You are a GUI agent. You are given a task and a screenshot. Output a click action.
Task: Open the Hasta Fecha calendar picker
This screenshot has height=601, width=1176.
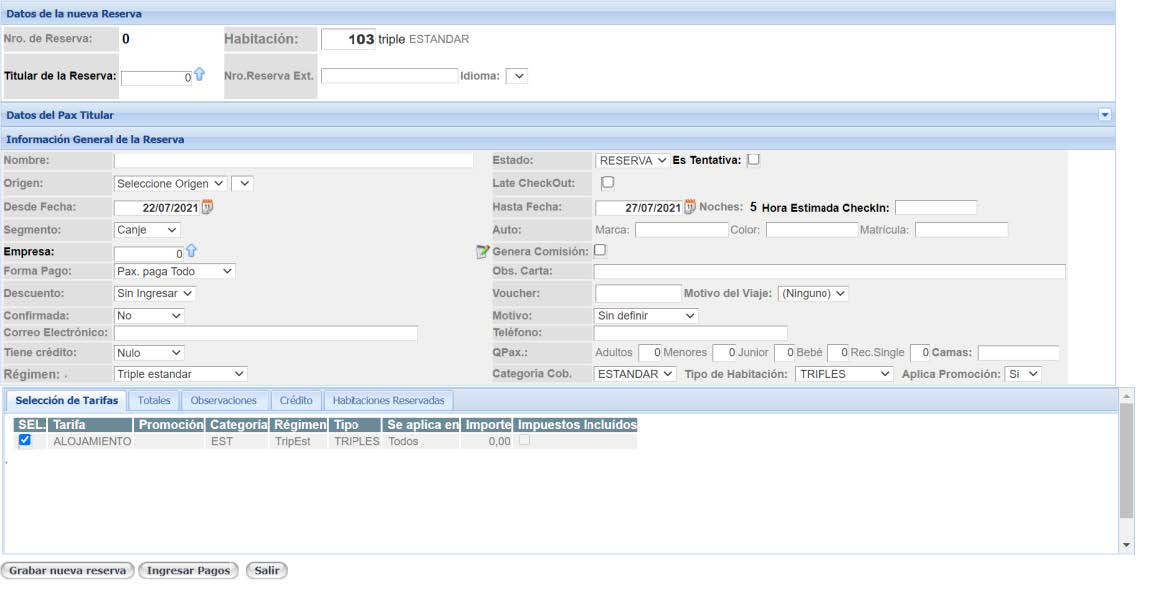tap(689, 207)
